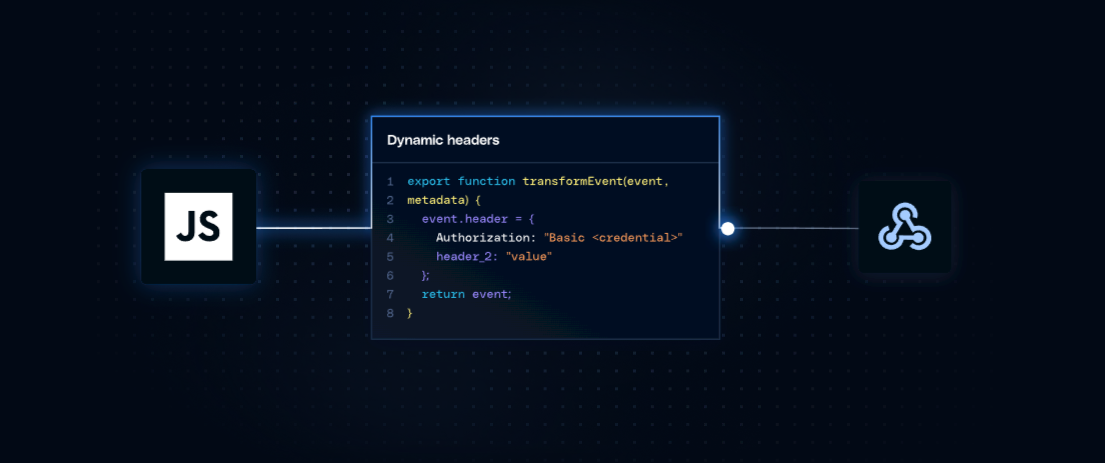
Task: Click the header_2: "value" line
Action: [493, 257]
